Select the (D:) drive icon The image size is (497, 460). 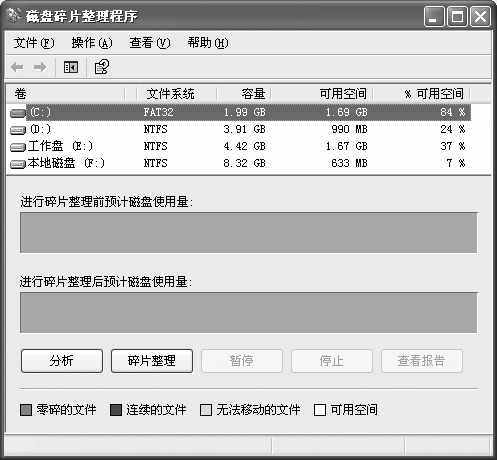click(18, 130)
